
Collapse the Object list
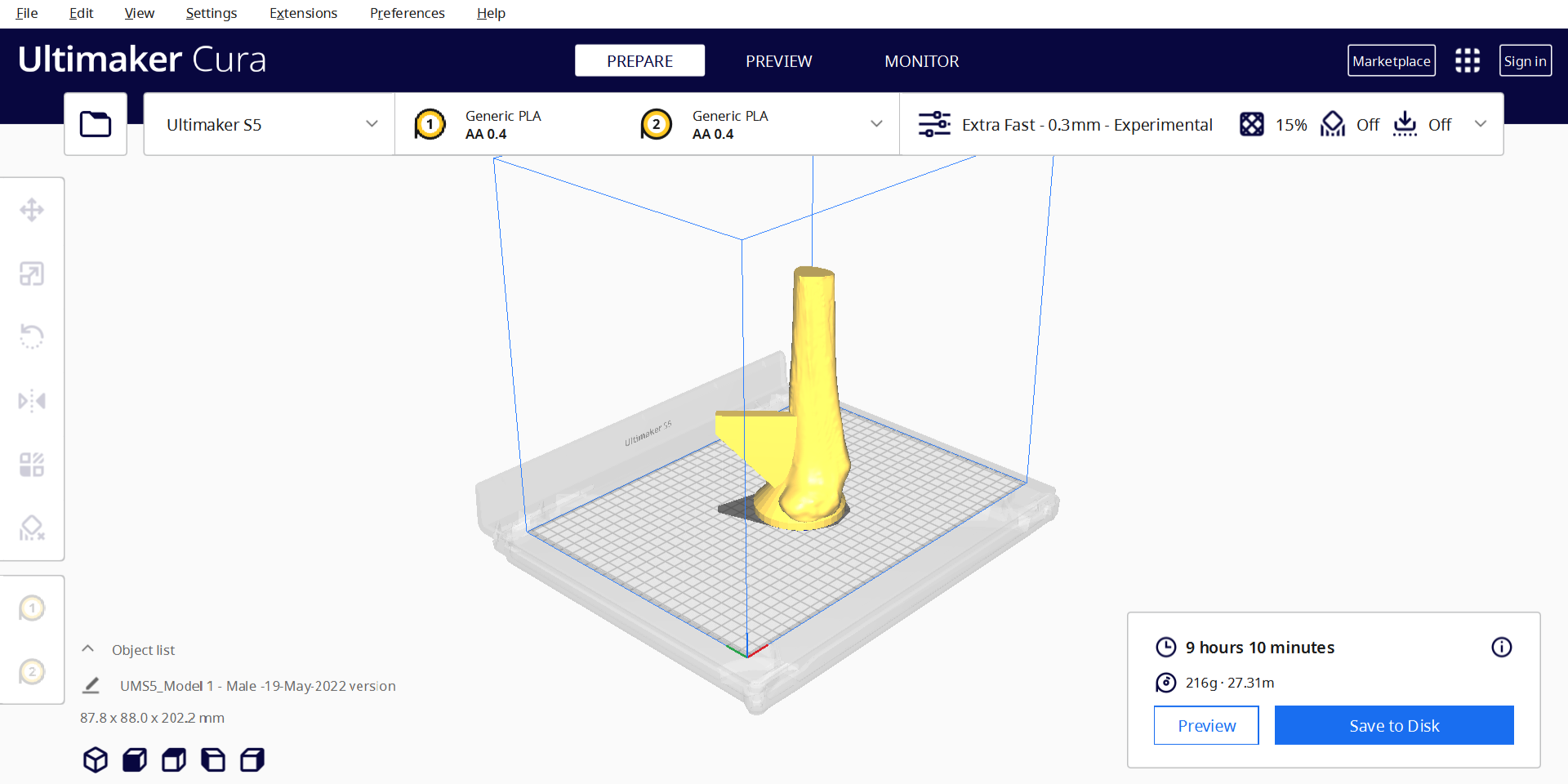88,649
